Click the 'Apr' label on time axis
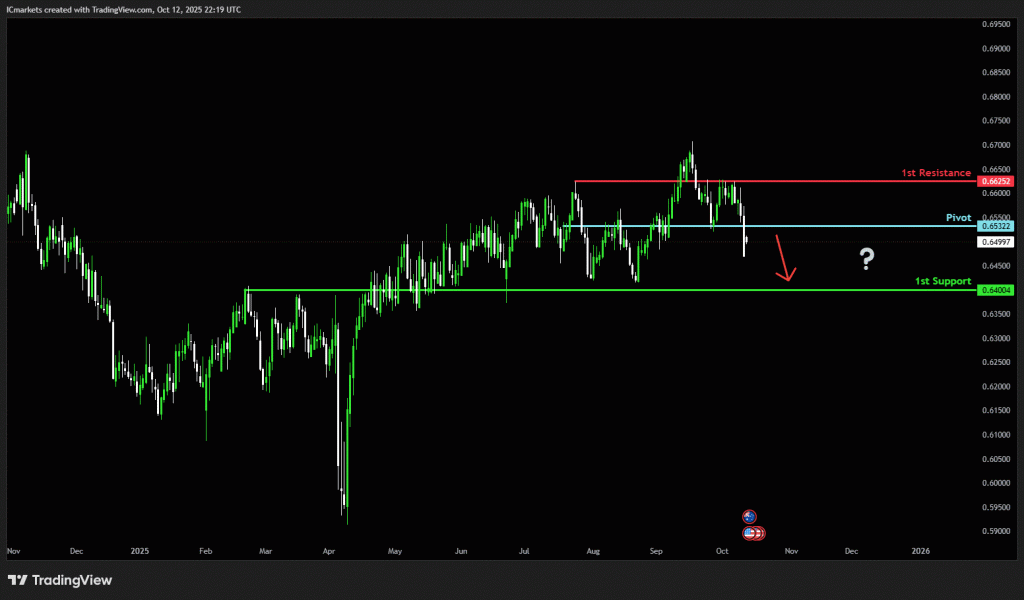This screenshot has height=600, width=1024. coord(330,550)
